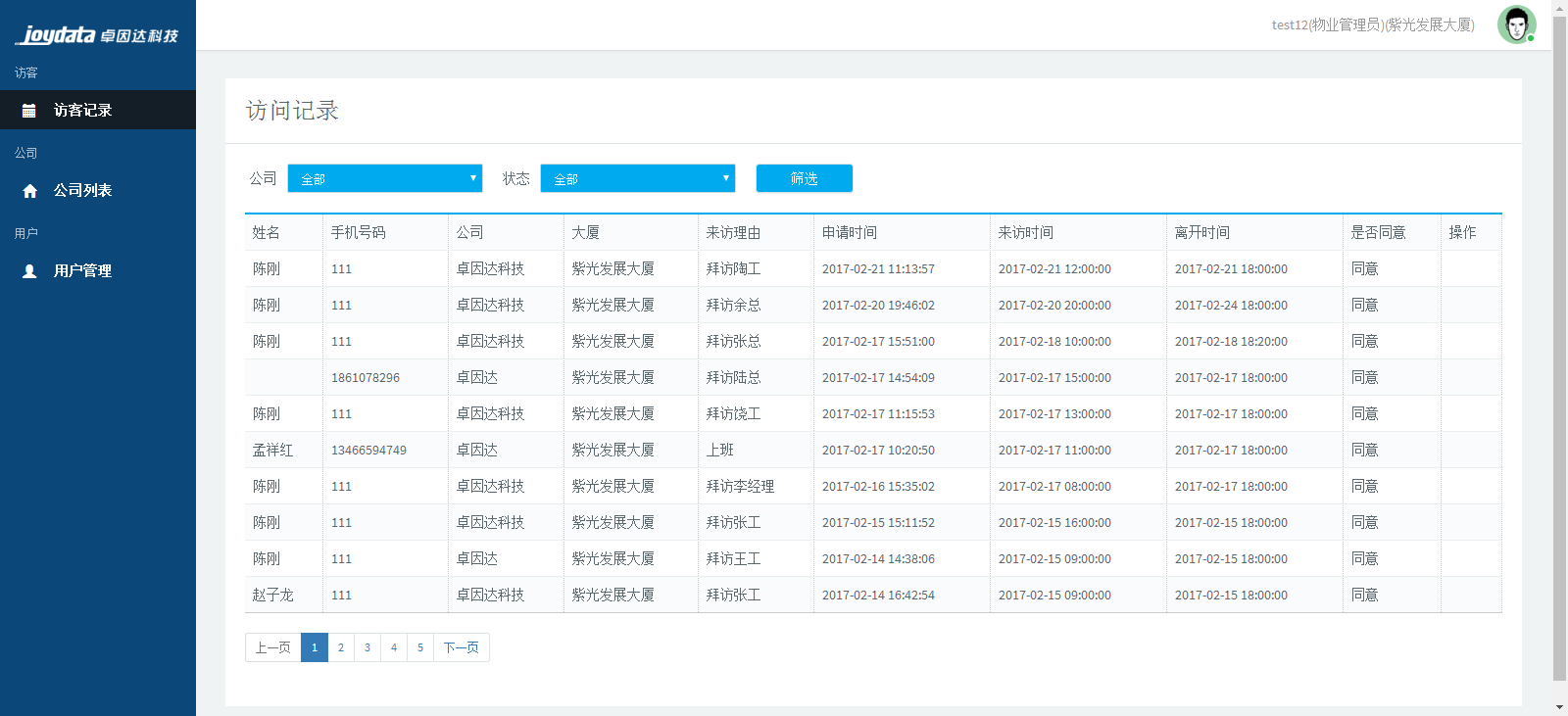Screen dimensions: 1568x716
Task: Click leave time 2017-02-18 18:20:00
Action: tap(1232, 342)
